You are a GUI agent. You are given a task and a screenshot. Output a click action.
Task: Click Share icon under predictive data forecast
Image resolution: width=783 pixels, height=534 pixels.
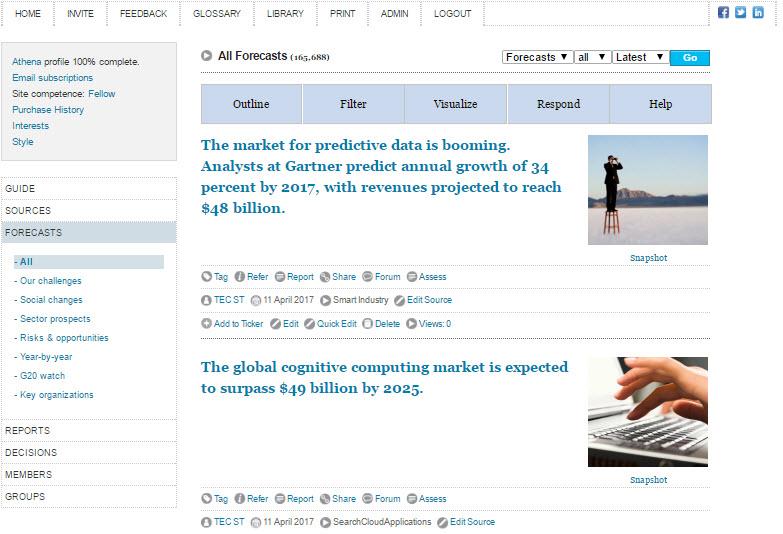(325, 277)
